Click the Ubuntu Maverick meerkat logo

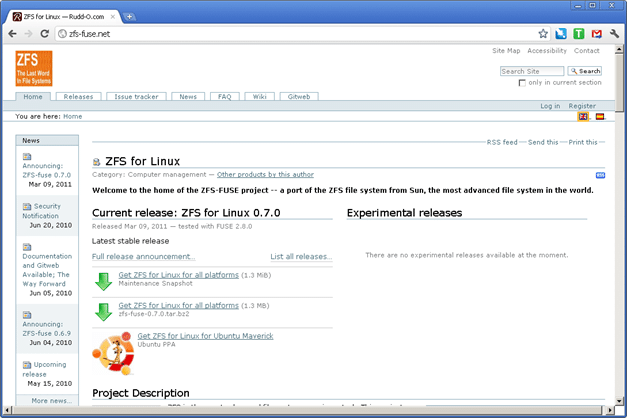pyautogui.click(x=114, y=353)
